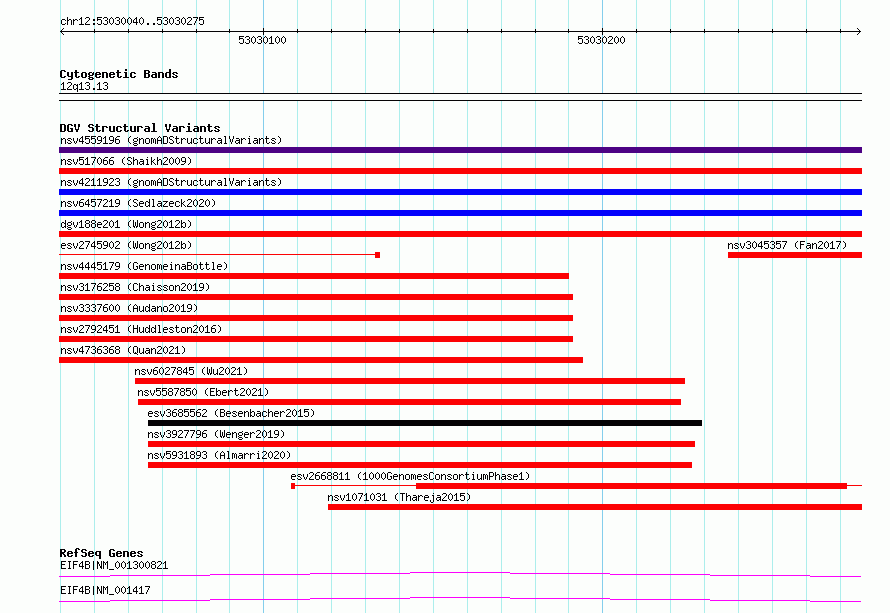Image resolution: width=890 pixels, height=613 pixels.
Task: Click the black esv3685562 variant bar
Action: (x=425, y=423)
